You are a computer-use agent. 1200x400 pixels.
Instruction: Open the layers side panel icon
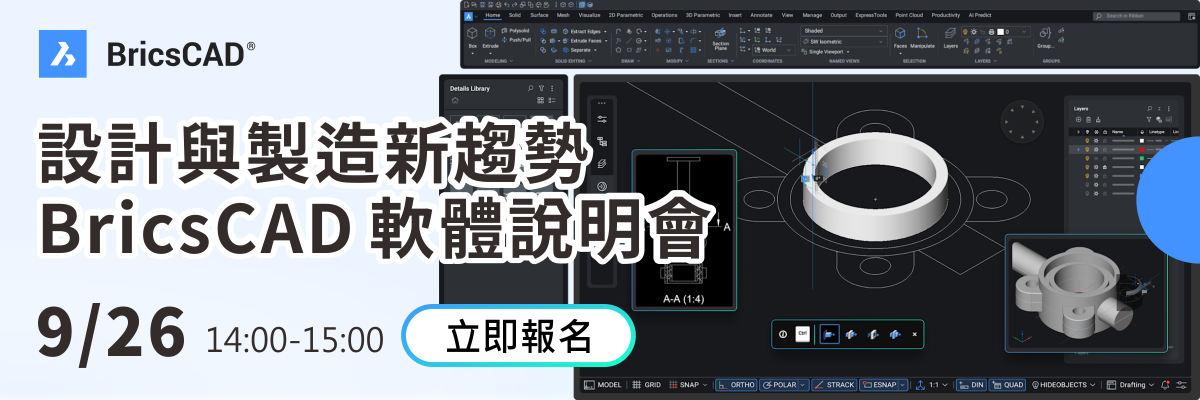coord(601,164)
